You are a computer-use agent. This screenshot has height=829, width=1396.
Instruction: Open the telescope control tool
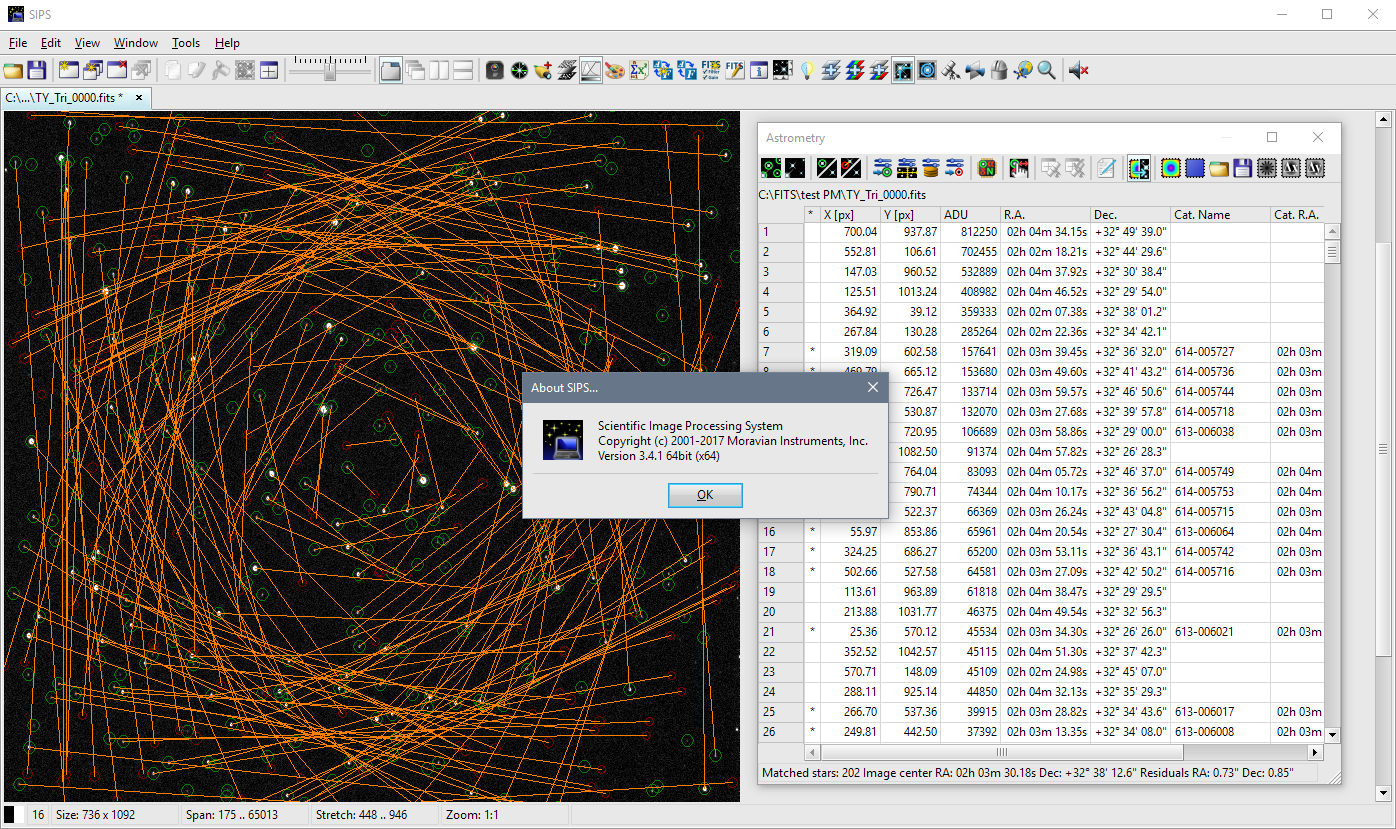tap(951, 71)
